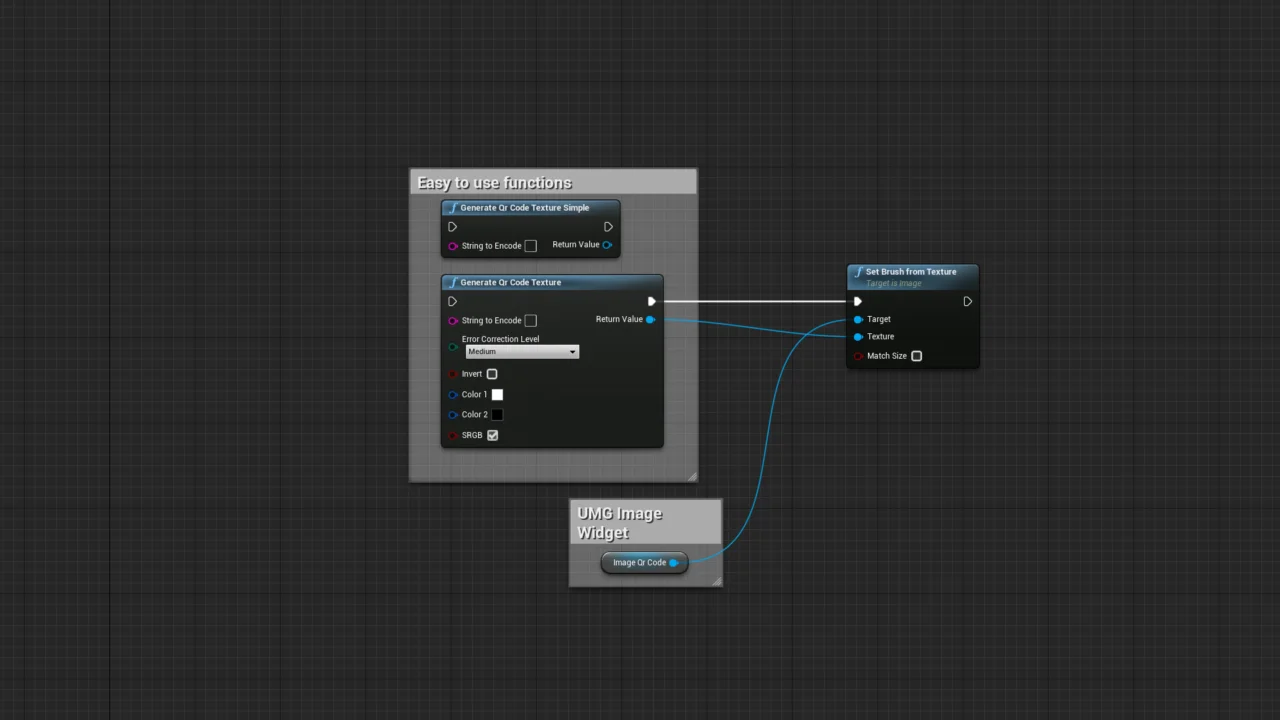Image resolution: width=1280 pixels, height=720 pixels.
Task: Click exec output pin of Set Brush from Texture
Action: pos(968,302)
